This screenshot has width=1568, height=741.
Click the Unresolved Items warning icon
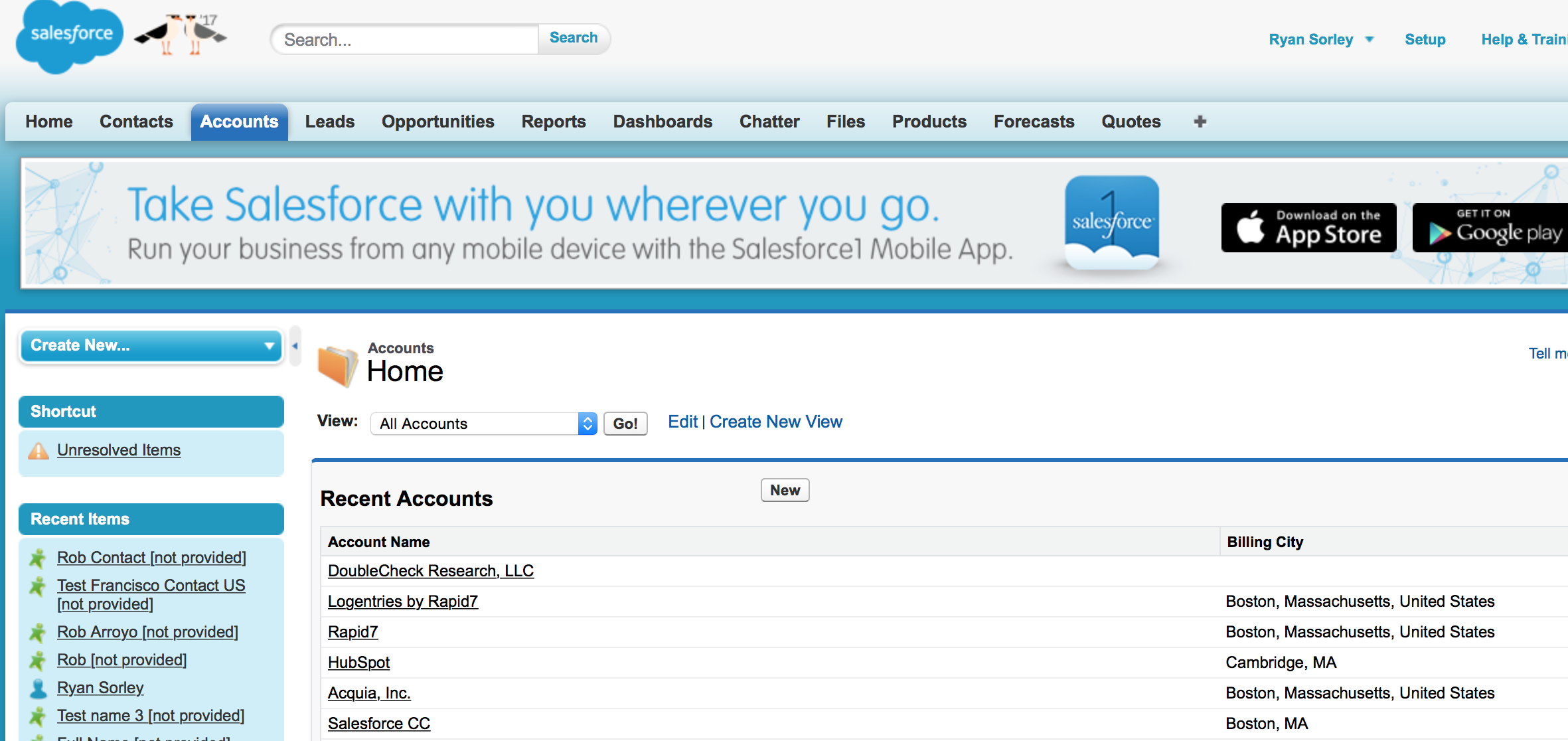click(39, 451)
